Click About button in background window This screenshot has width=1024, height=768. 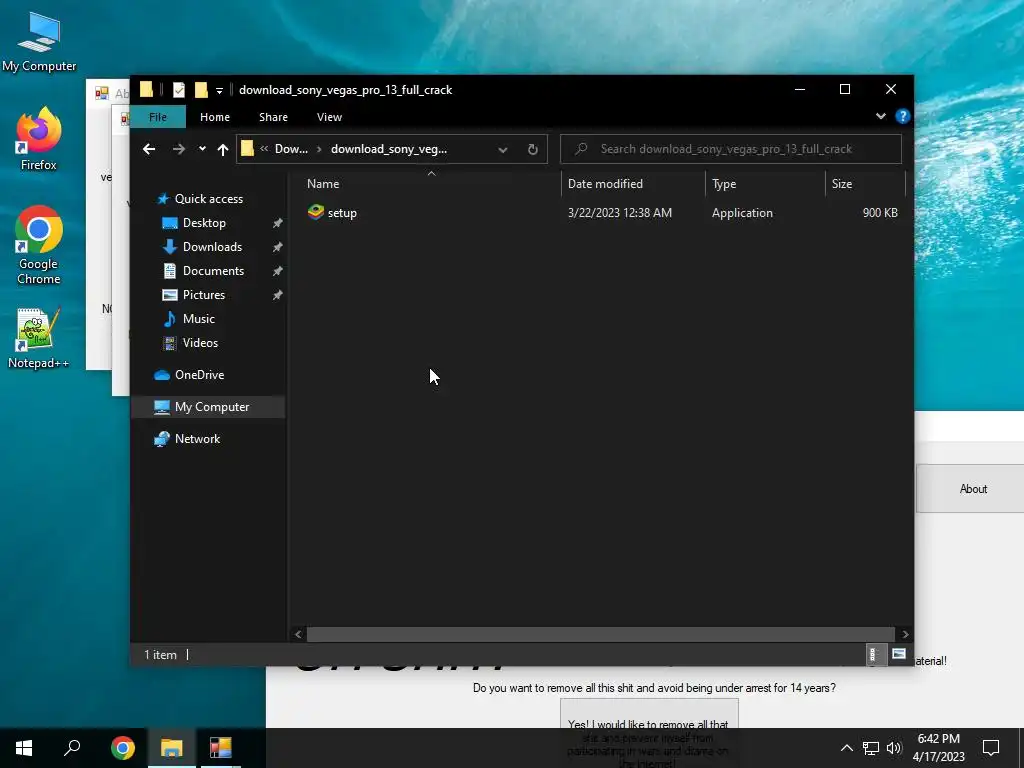[x=972, y=489]
